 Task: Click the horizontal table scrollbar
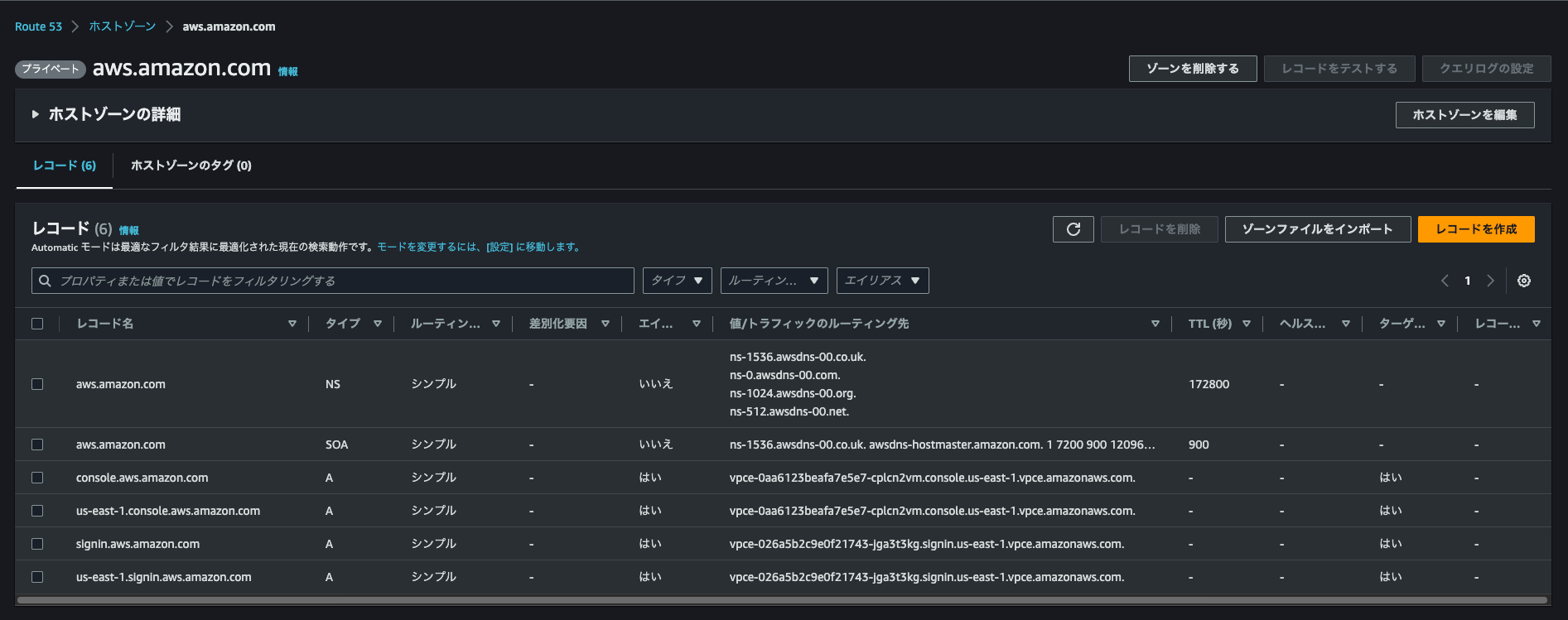coord(782,600)
